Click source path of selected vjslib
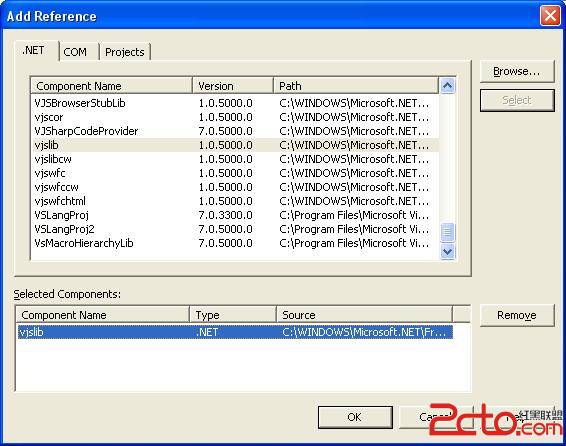Screen dimensions: 566x446 point(364,332)
